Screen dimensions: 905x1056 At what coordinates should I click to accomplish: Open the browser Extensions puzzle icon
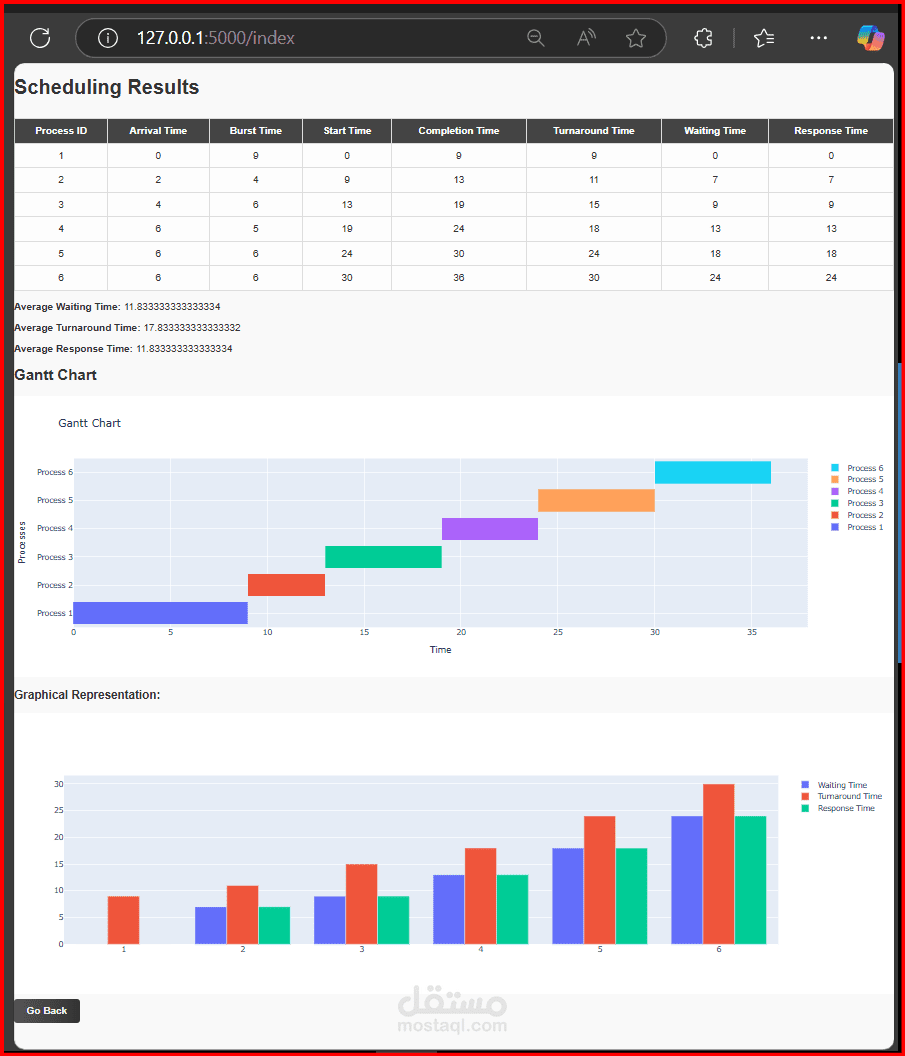(x=703, y=38)
